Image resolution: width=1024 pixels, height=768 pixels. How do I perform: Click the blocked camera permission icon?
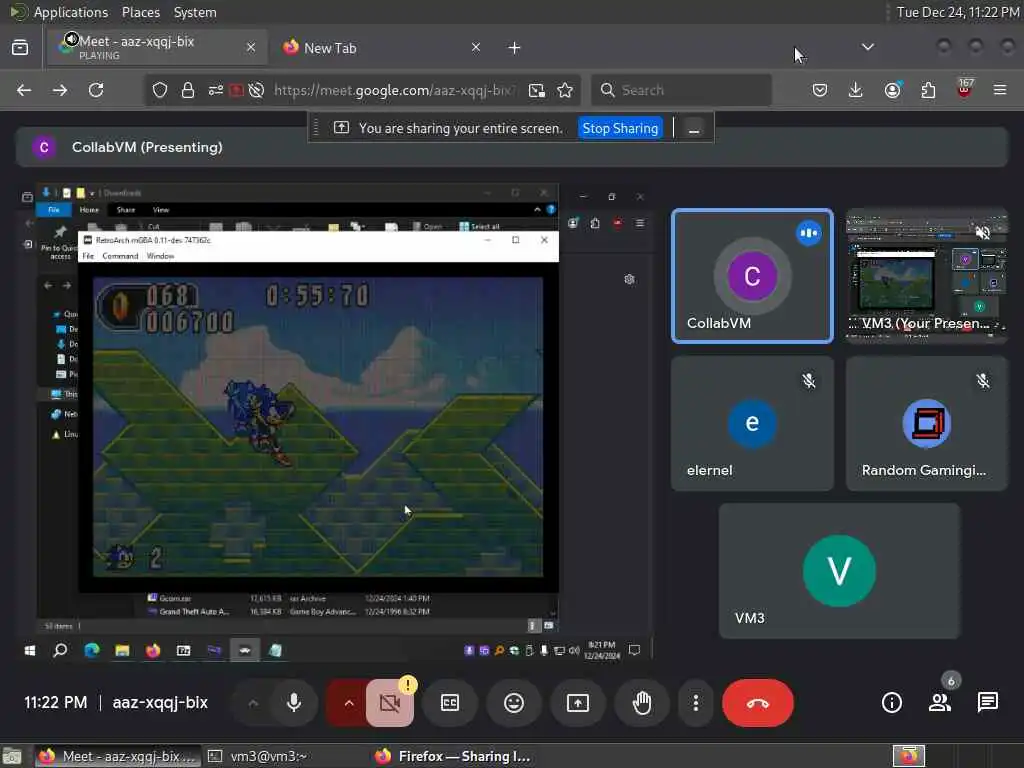tap(236, 90)
